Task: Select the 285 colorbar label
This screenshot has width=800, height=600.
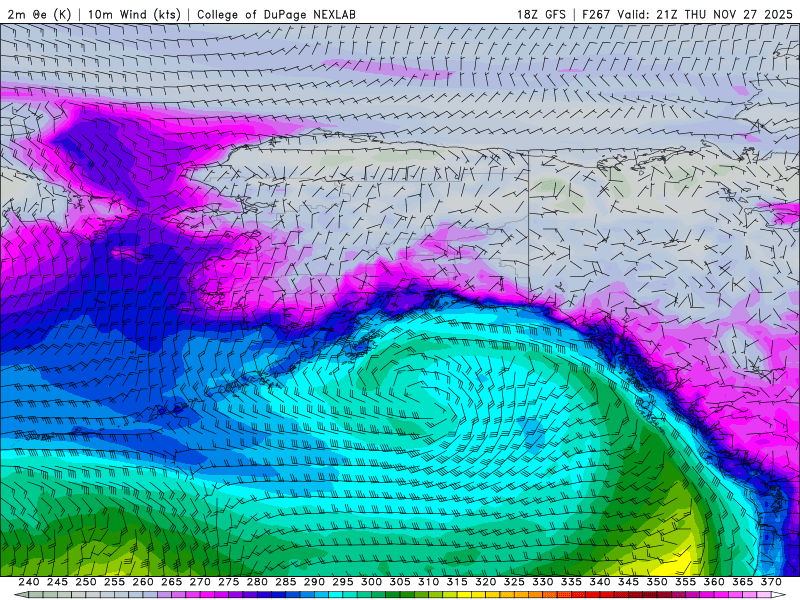Action: point(286,582)
